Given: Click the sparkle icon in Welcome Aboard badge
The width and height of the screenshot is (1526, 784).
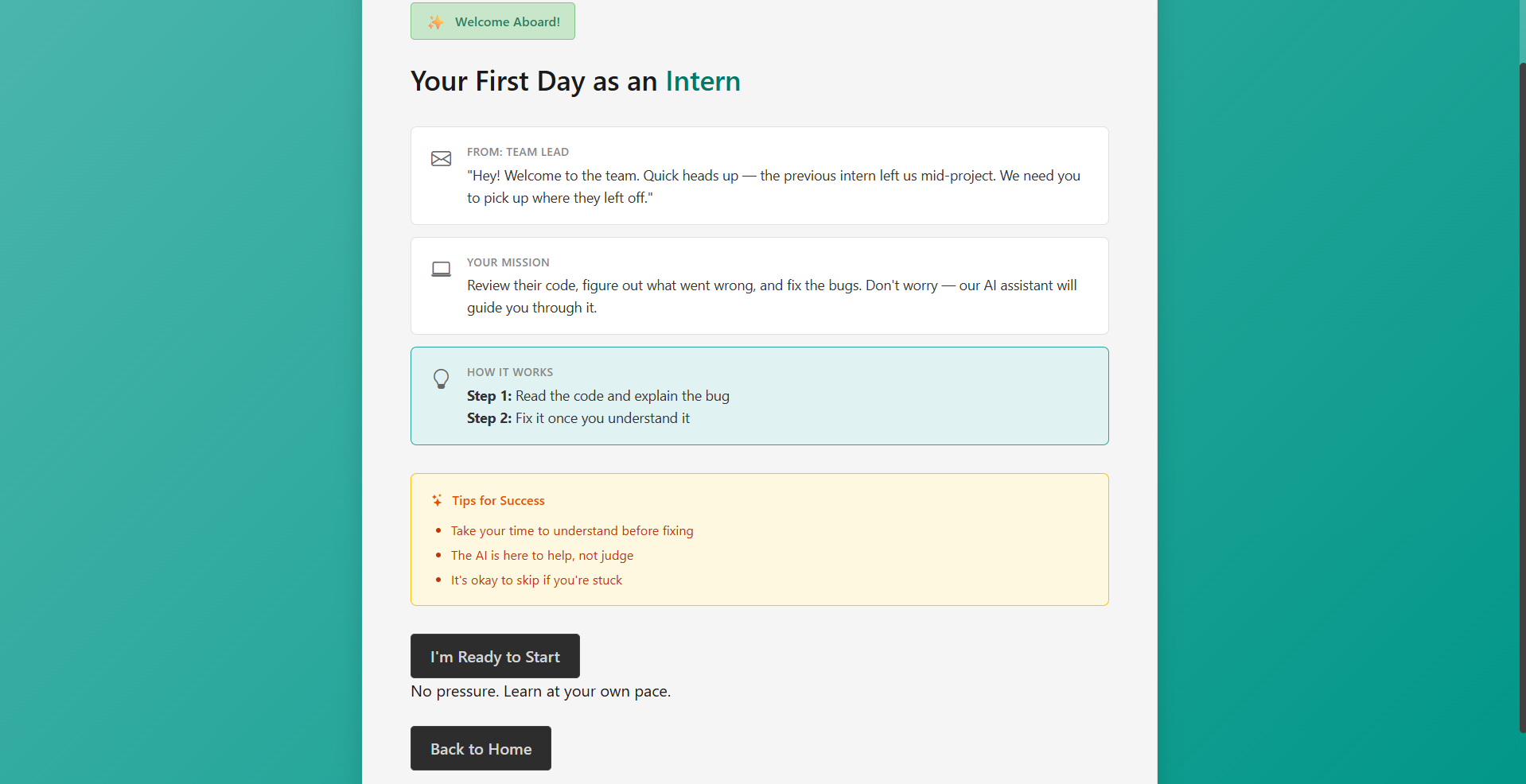Looking at the screenshot, I should point(435,22).
